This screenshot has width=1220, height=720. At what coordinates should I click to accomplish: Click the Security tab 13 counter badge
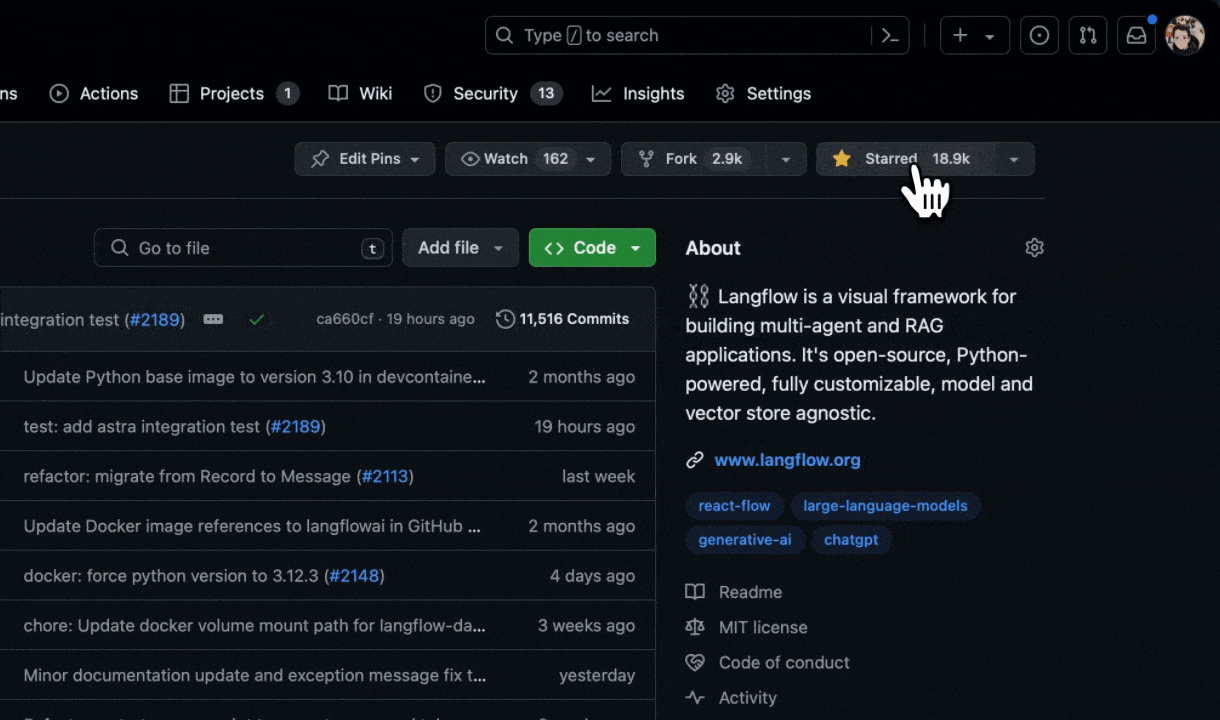(x=546, y=94)
